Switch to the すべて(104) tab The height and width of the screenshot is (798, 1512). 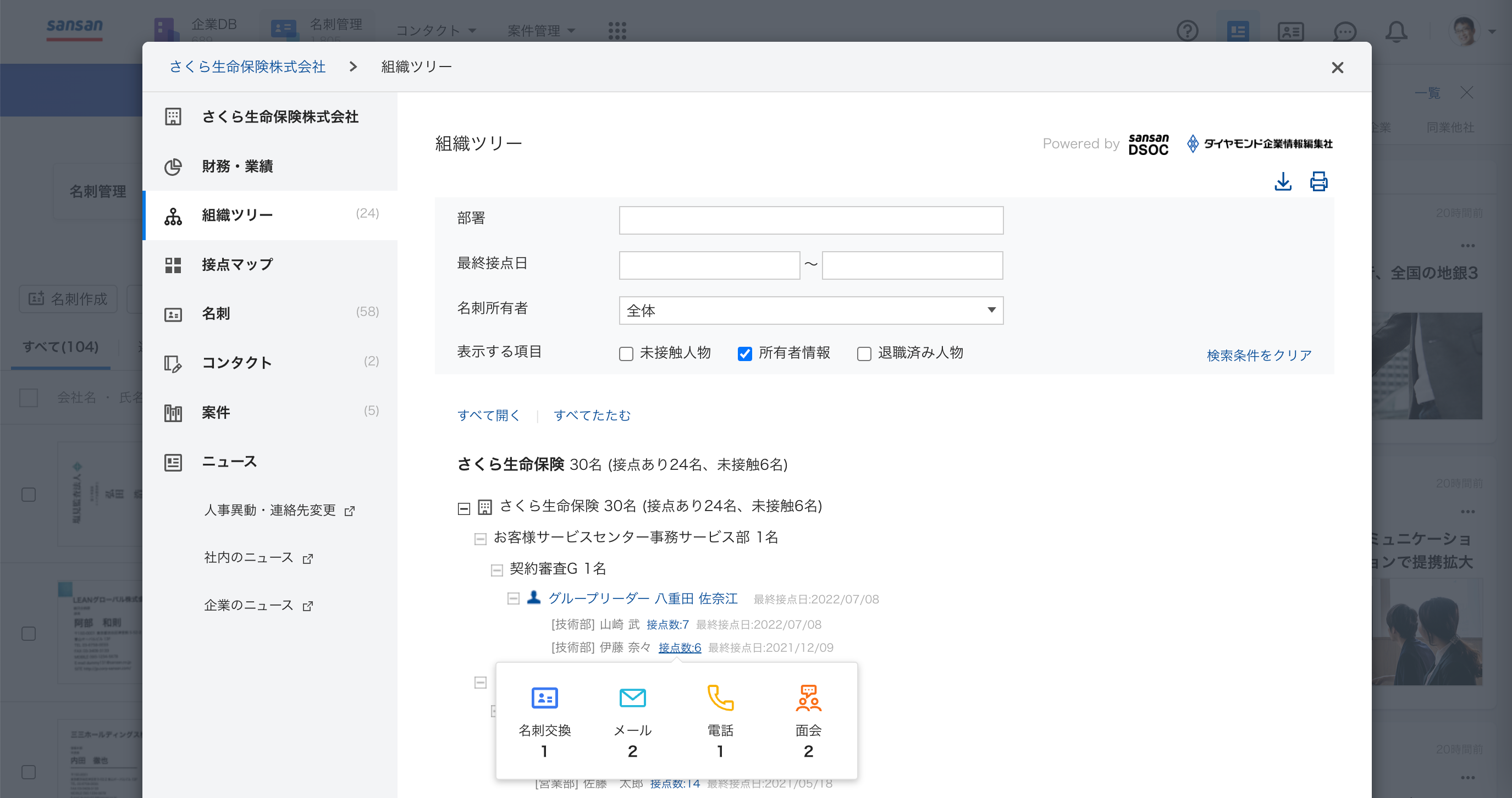point(60,347)
